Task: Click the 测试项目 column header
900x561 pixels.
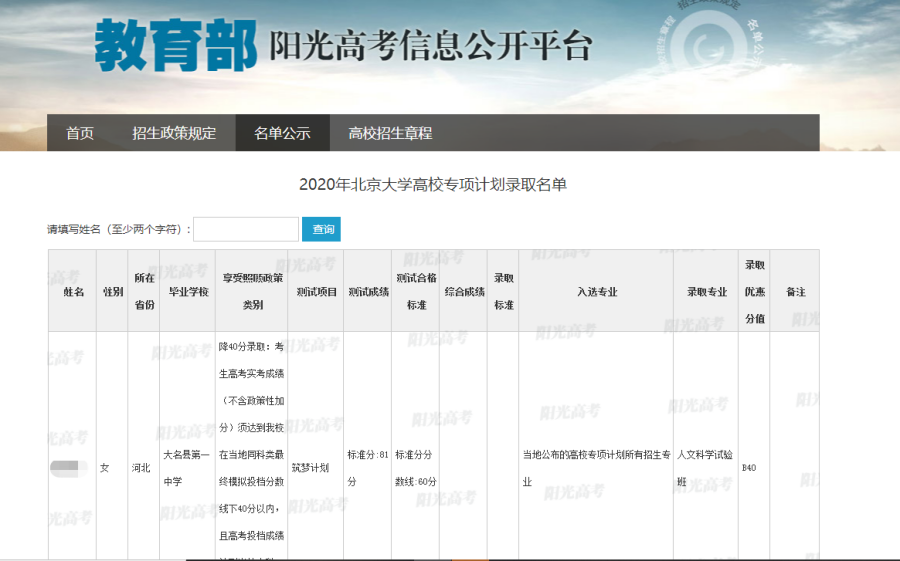Action: point(316,292)
